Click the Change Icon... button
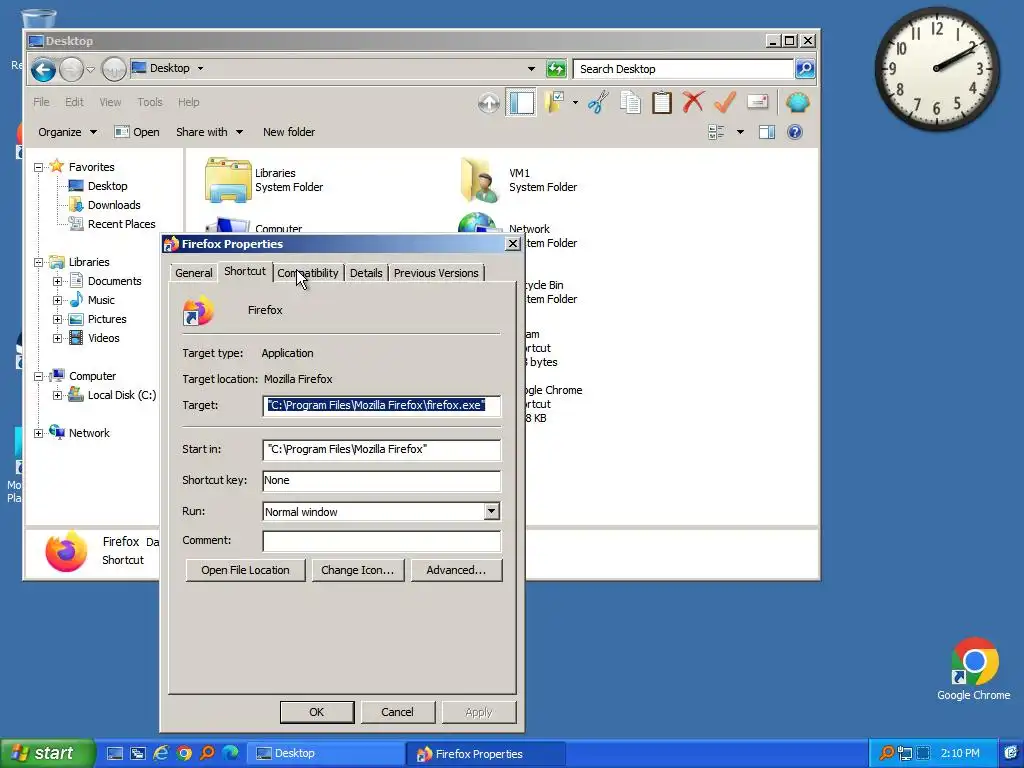The height and width of the screenshot is (768, 1024). (358, 570)
